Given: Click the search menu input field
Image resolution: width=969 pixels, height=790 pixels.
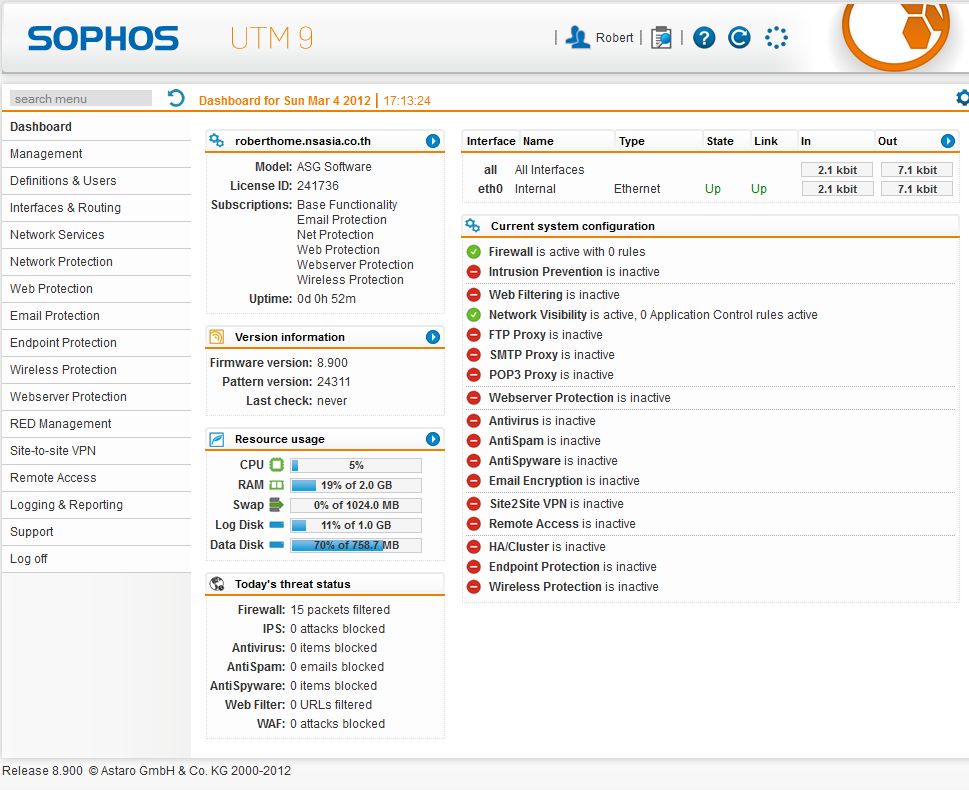Looking at the screenshot, I should [x=81, y=98].
